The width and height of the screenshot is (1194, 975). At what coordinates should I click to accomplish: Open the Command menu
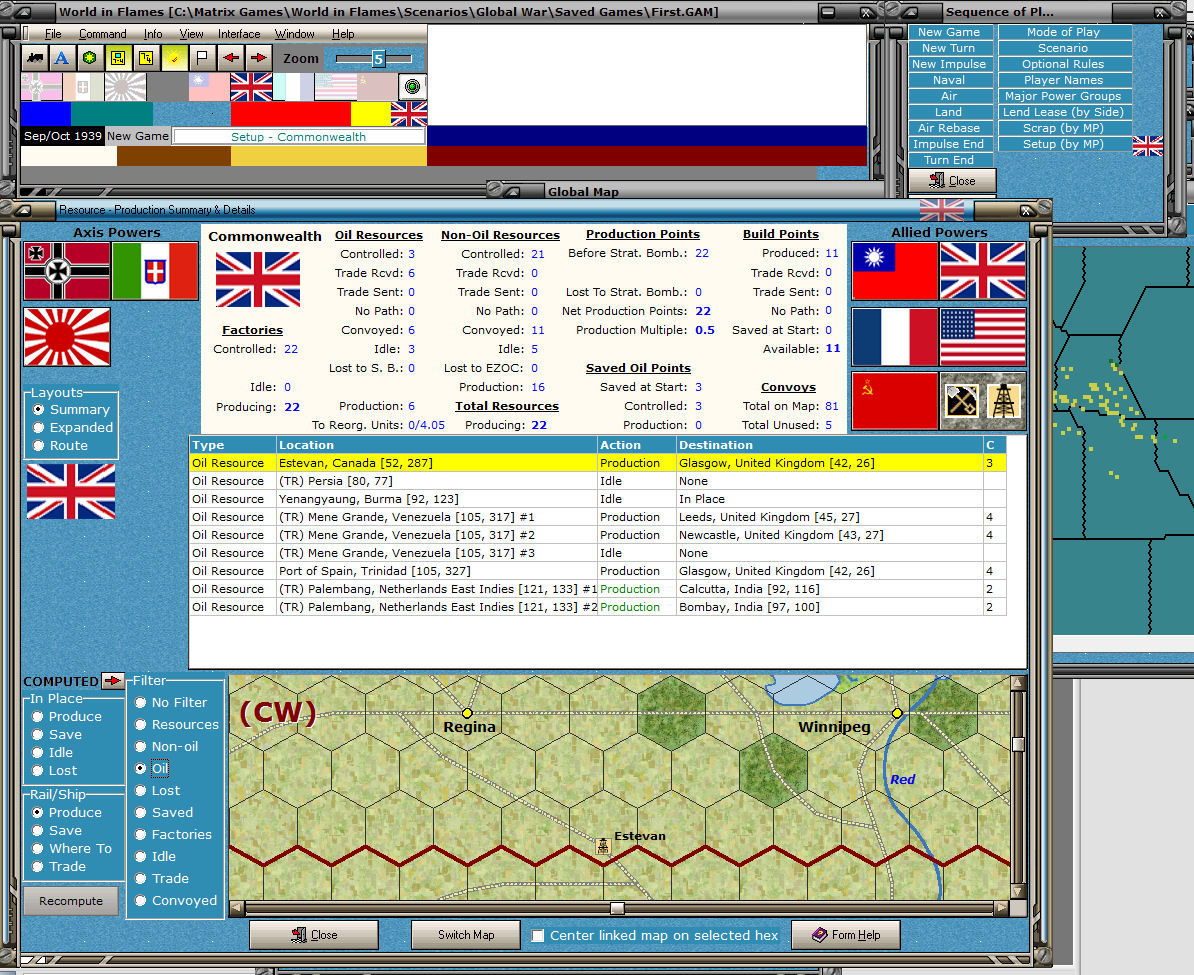pos(102,33)
